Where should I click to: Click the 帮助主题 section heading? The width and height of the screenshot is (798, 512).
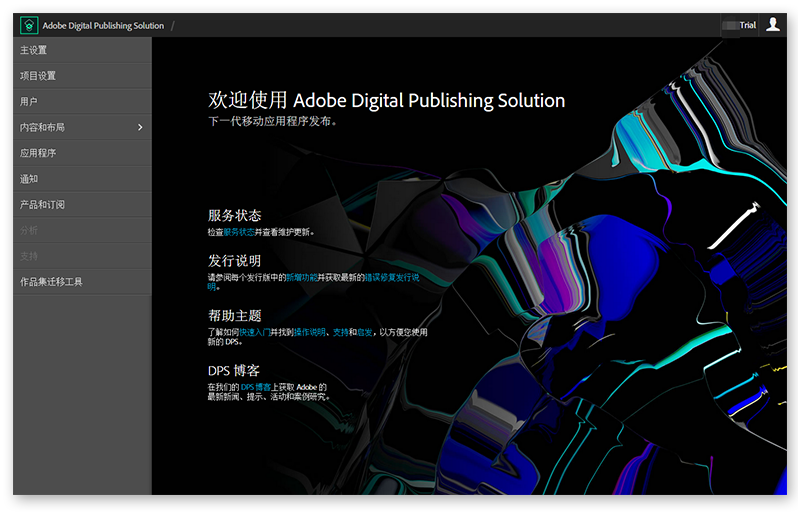point(235,316)
